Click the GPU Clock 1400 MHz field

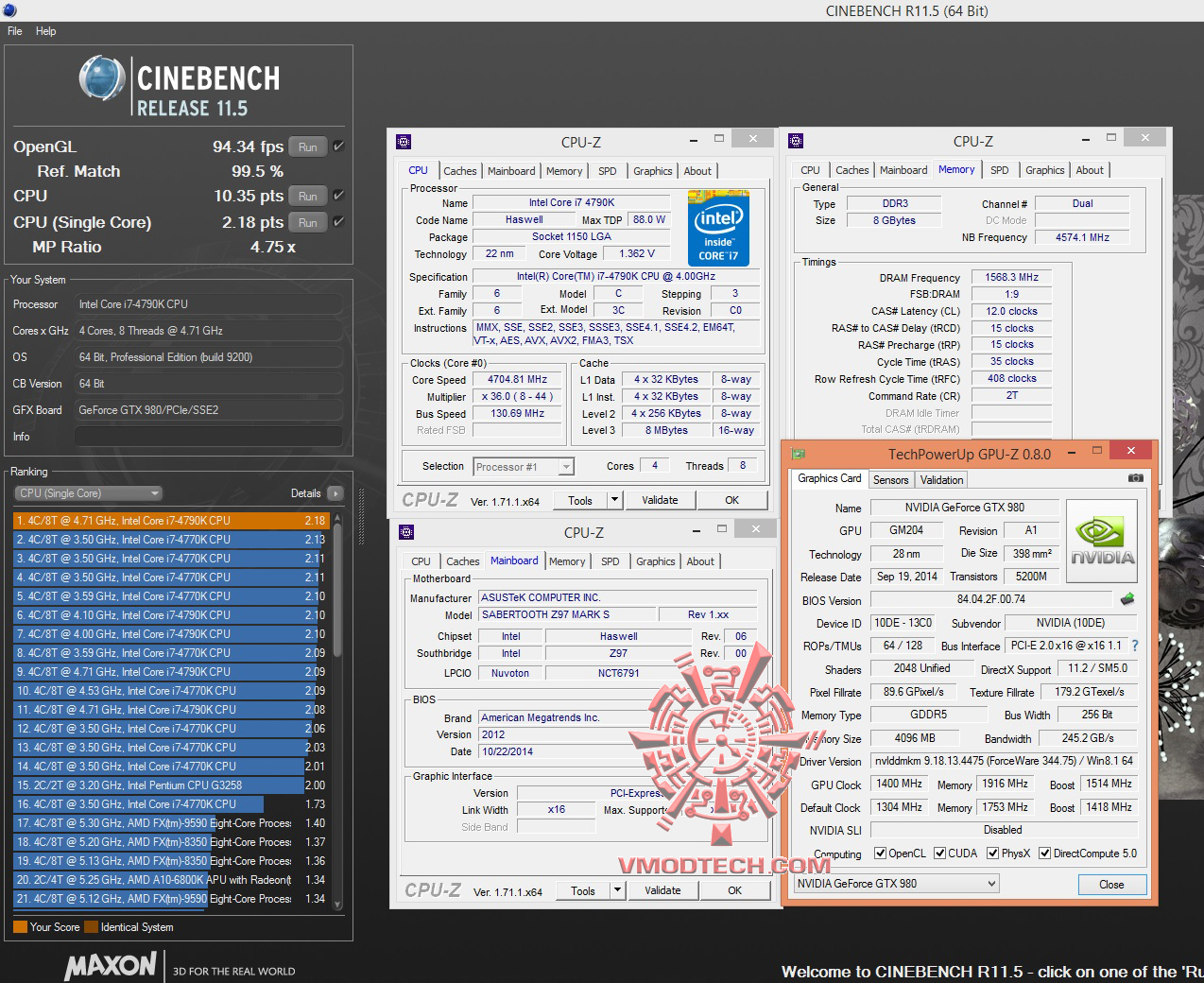point(899,785)
